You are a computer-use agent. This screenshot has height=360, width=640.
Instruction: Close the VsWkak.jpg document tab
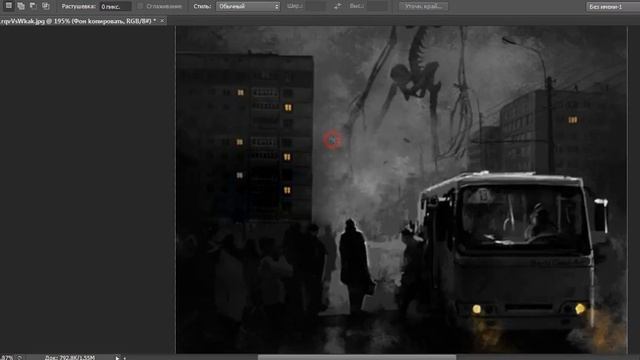(162, 20)
